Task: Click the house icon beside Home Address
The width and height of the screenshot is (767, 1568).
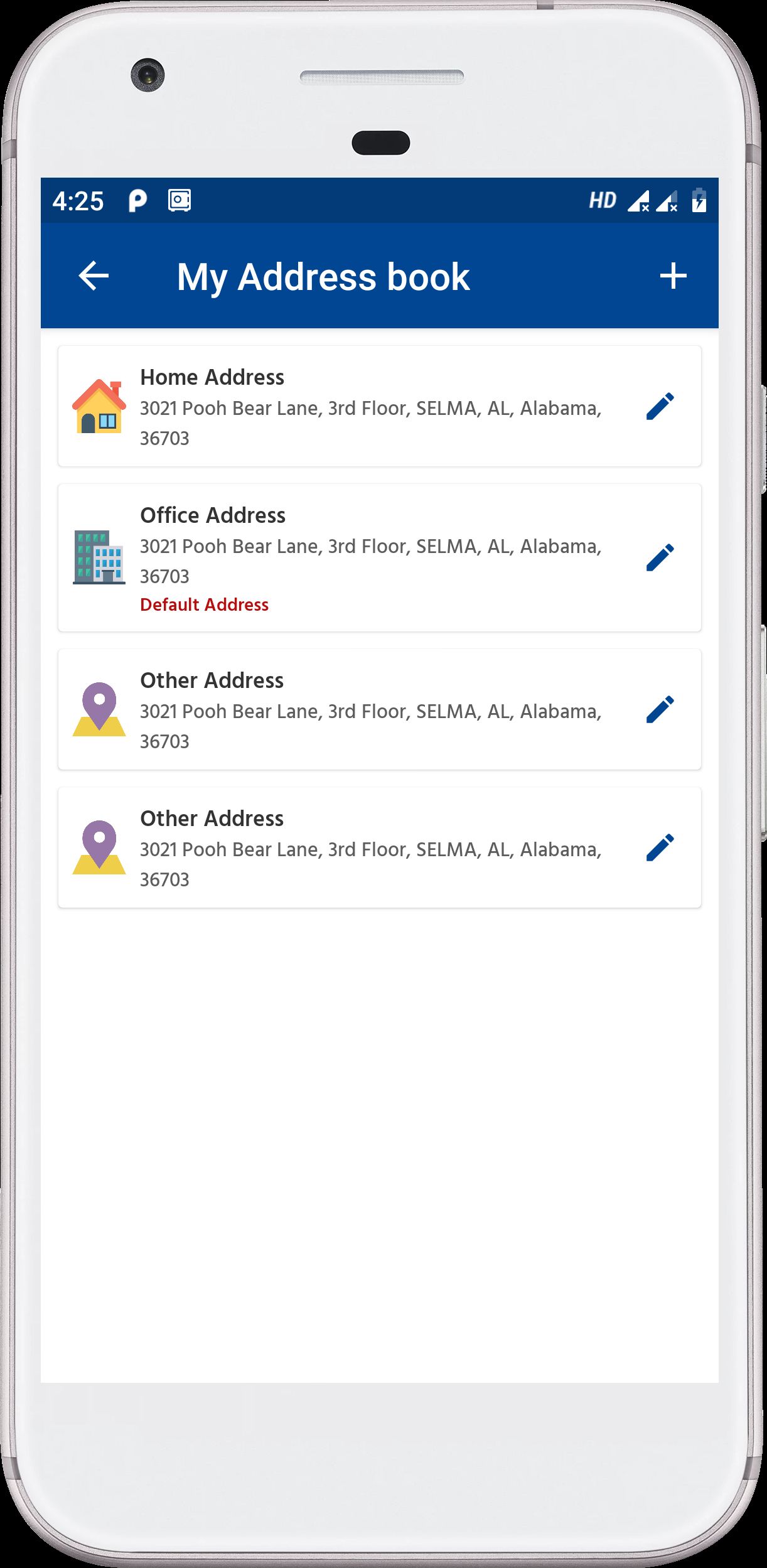Action: (x=99, y=407)
